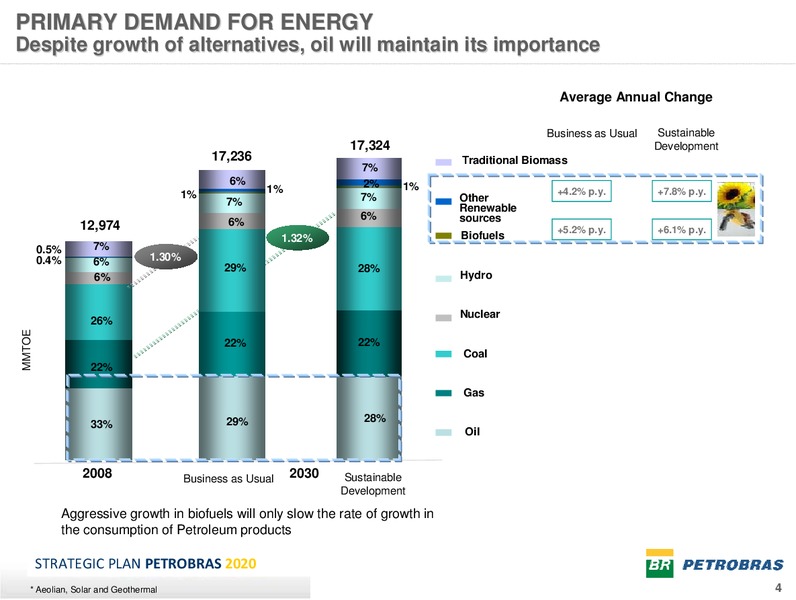Click the 2008 axis label
Image resolution: width=796 pixels, height=600 pixels.
97,473
